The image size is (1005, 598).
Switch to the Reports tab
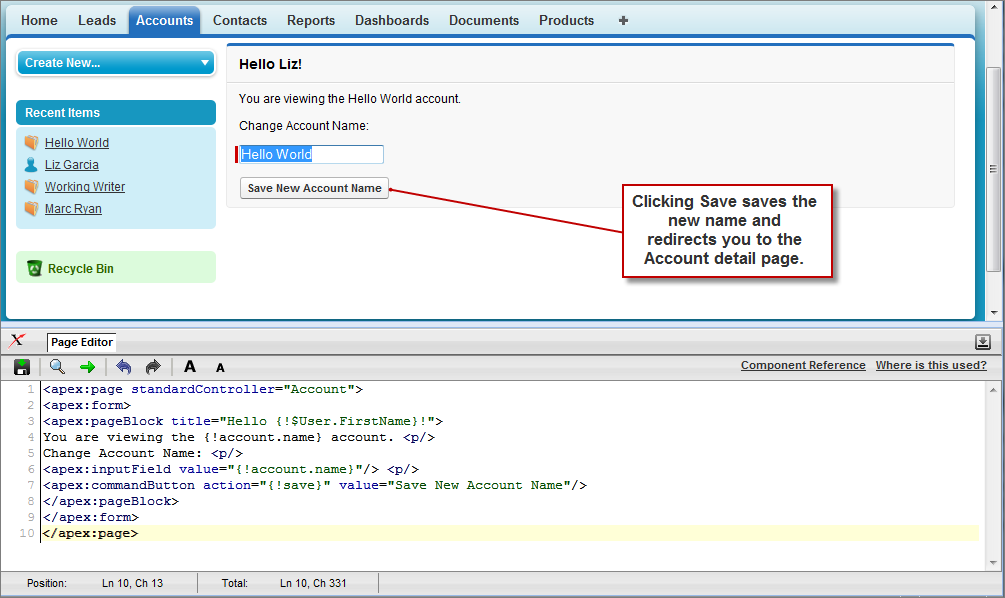pos(310,20)
